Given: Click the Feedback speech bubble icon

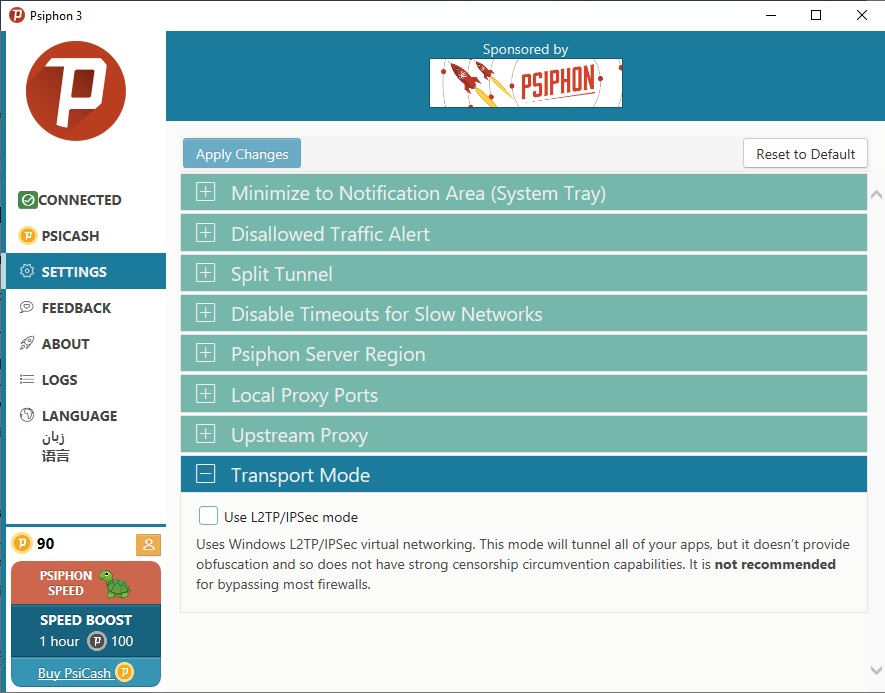Looking at the screenshot, I should pyautogui.click(x=27, y=307).
